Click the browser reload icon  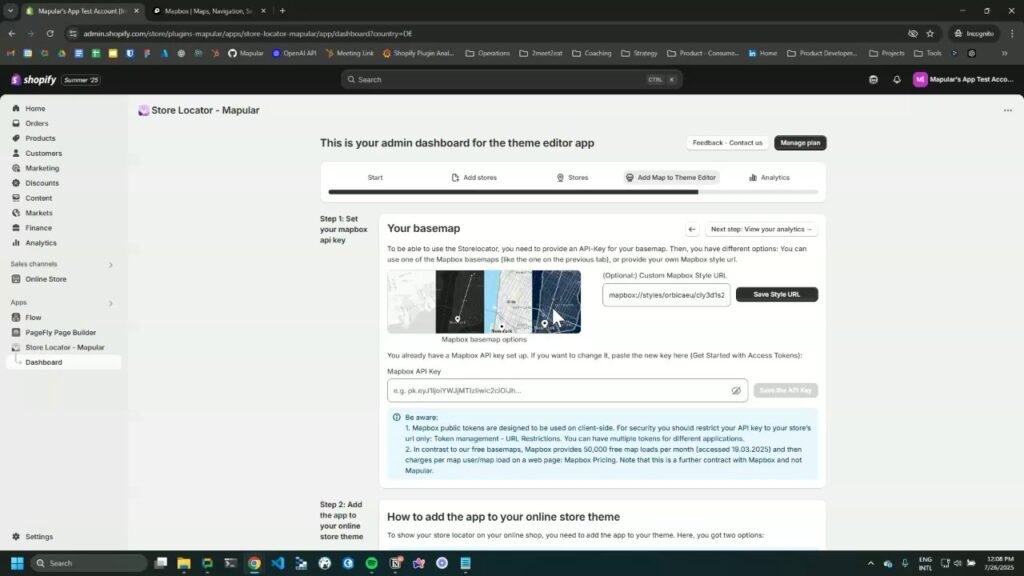[x=50, y=33]
